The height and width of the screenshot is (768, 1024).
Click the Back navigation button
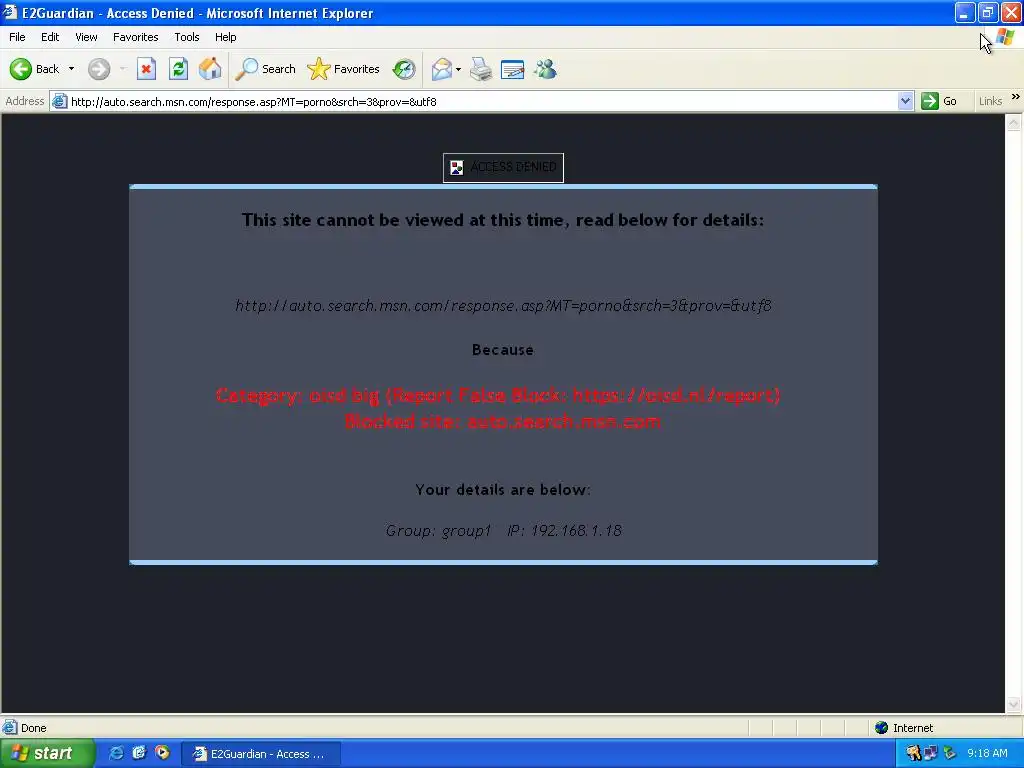[x=34, y=69]
